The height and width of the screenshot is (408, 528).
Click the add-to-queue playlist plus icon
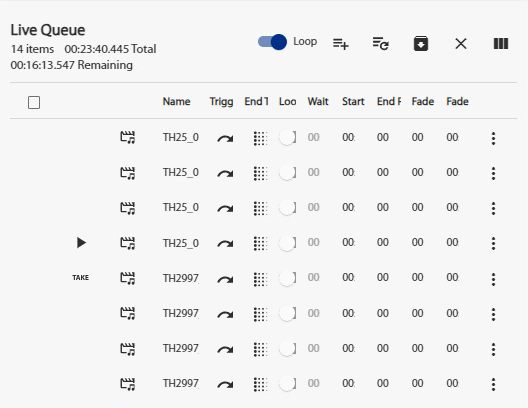[340, 44]
